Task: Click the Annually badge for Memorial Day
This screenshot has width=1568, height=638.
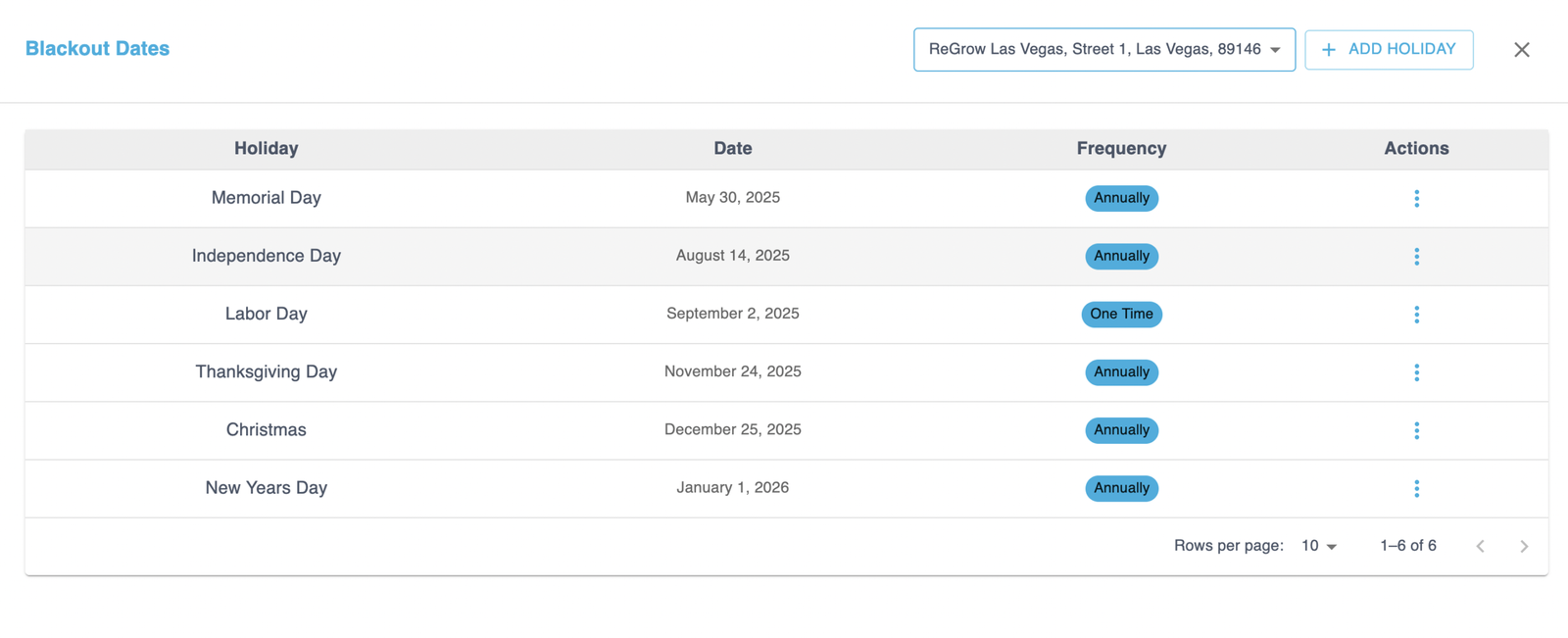Action: pos(1121,198)
